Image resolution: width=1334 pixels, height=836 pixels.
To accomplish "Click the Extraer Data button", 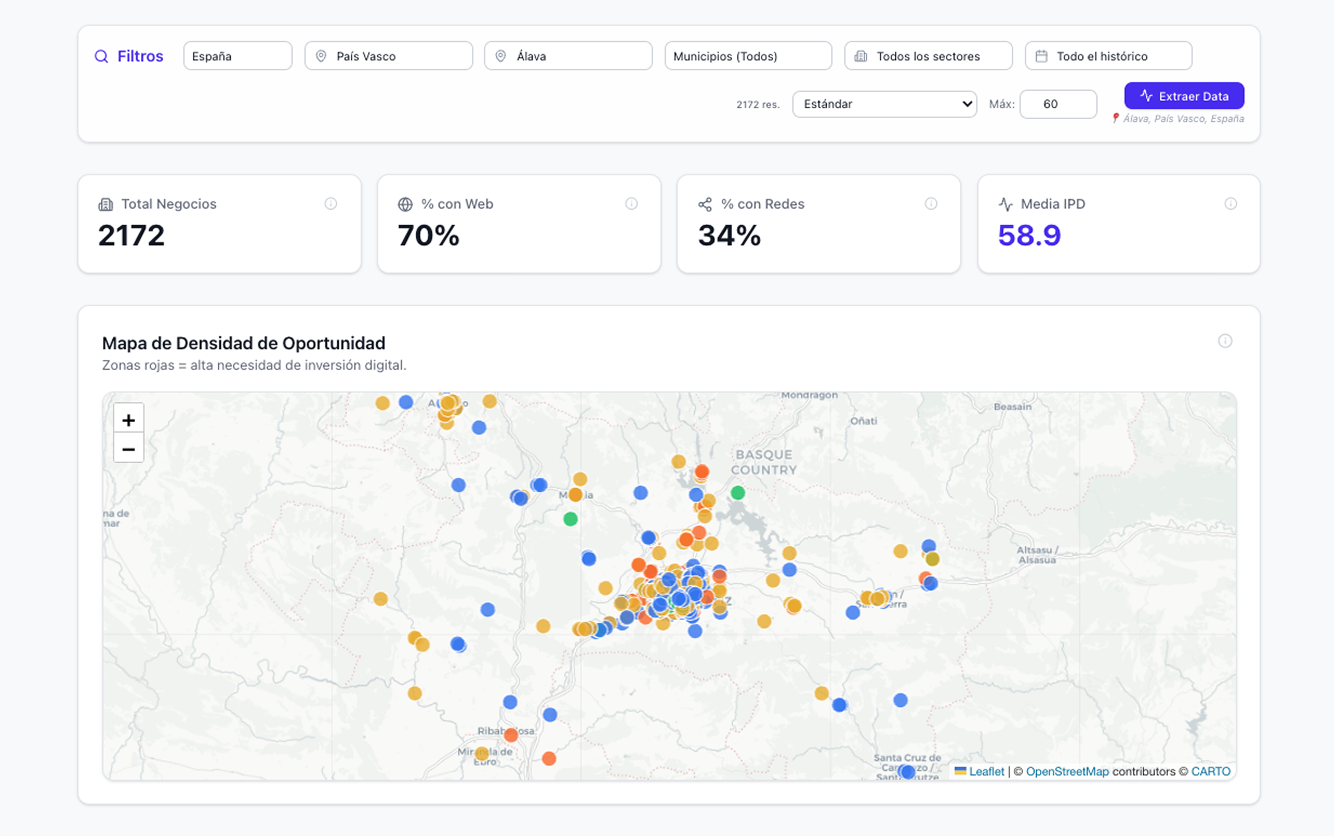I will [x=1184, y=96].
